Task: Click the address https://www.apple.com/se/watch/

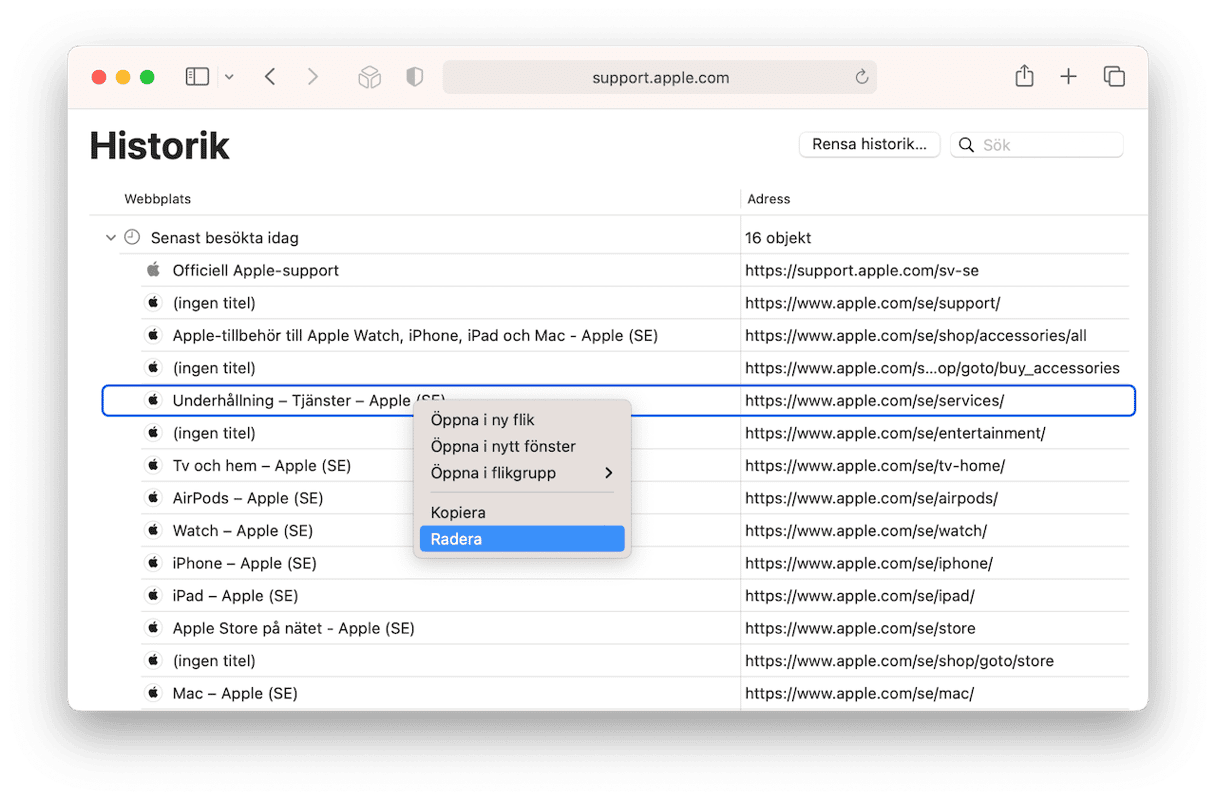Action: [x=866, y=530]
